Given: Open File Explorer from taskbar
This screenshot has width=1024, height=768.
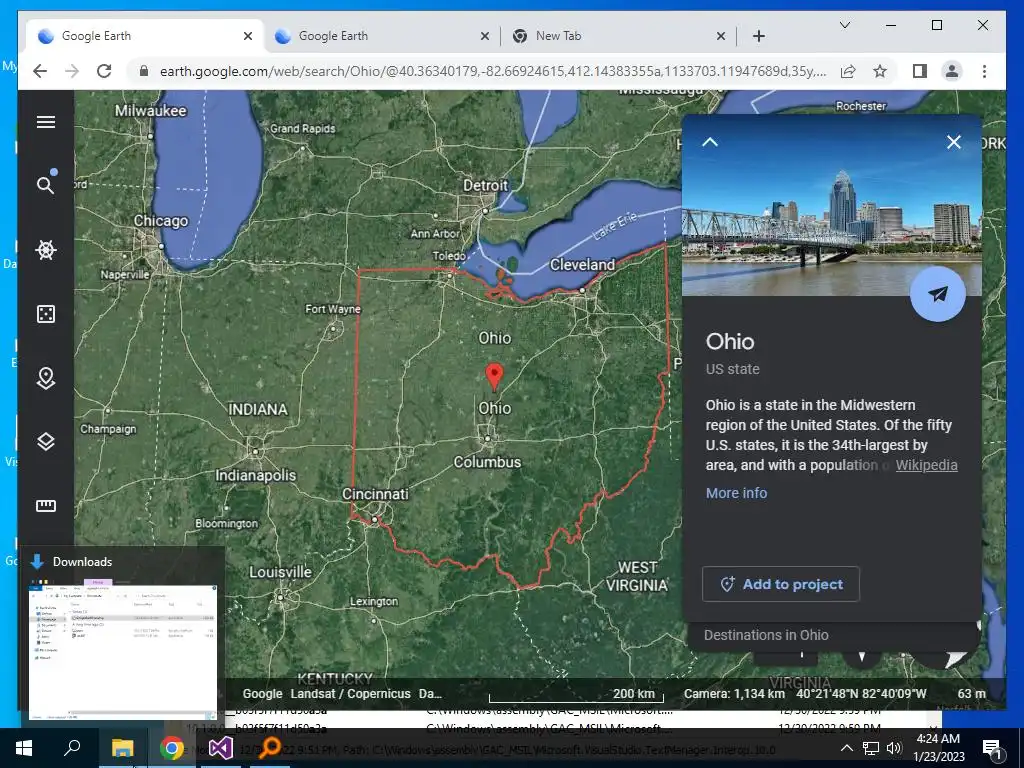Looking at the screenshot, I should click(x=122, y=748).
